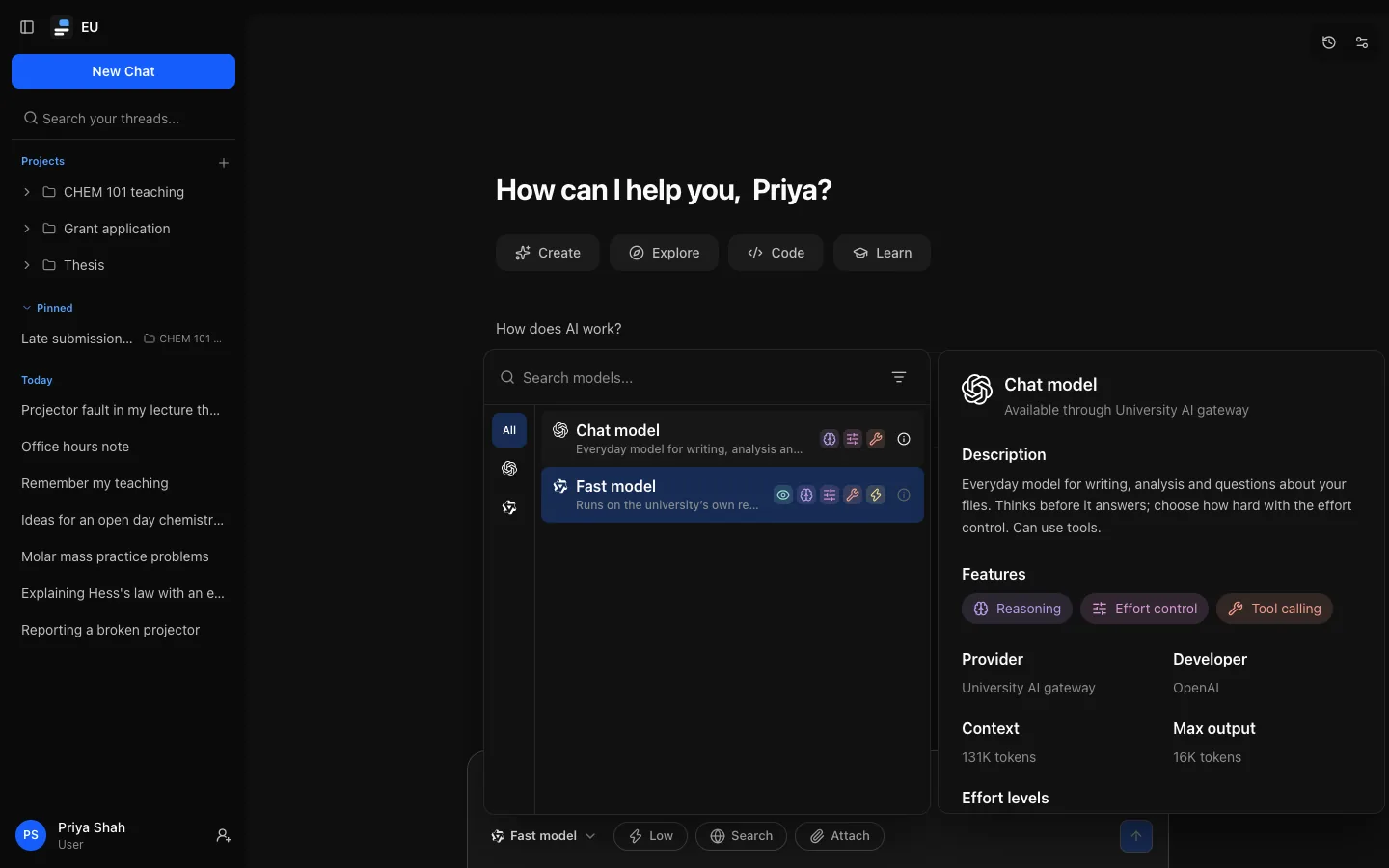Image resolution: width=1389 pixels, height=868 pixels.
Task: Open the Reporting a broken projector thread
Action: pyautogui.click(x=123, y=630)
